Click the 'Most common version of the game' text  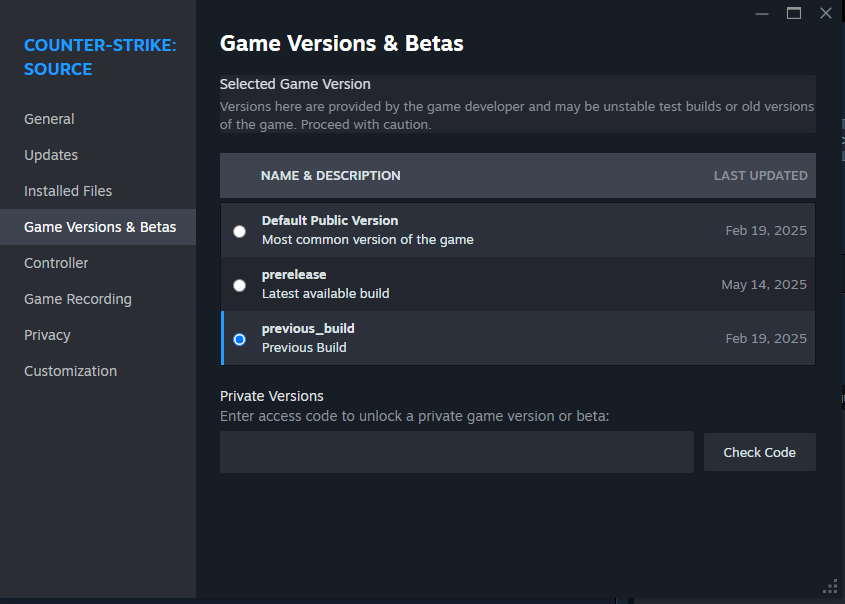tap(368, 240)
